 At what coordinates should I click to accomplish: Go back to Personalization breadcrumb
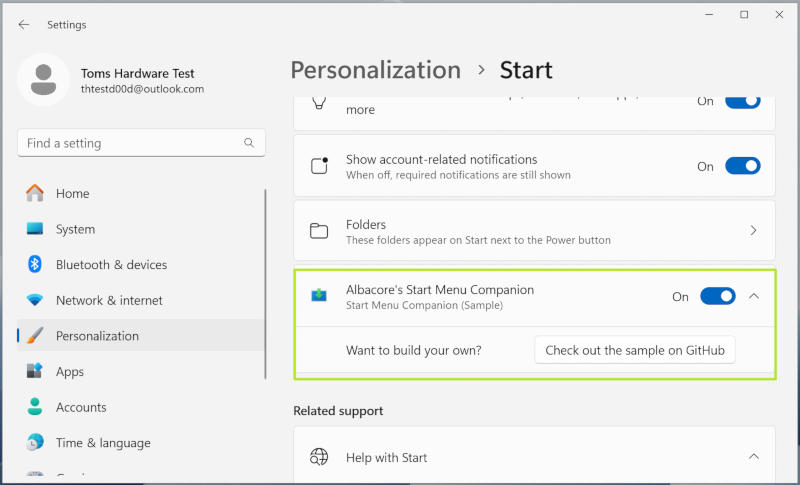[375, 70]
